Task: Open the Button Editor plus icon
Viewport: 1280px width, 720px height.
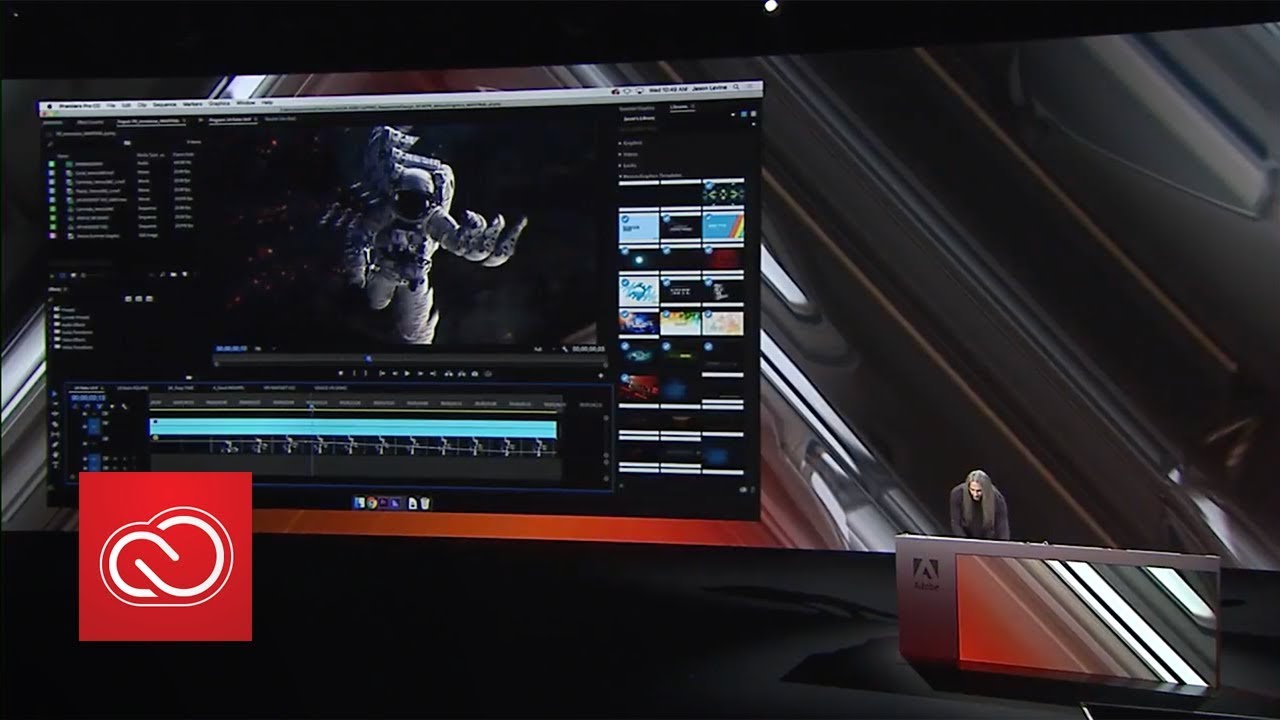Action: (601, 375)
